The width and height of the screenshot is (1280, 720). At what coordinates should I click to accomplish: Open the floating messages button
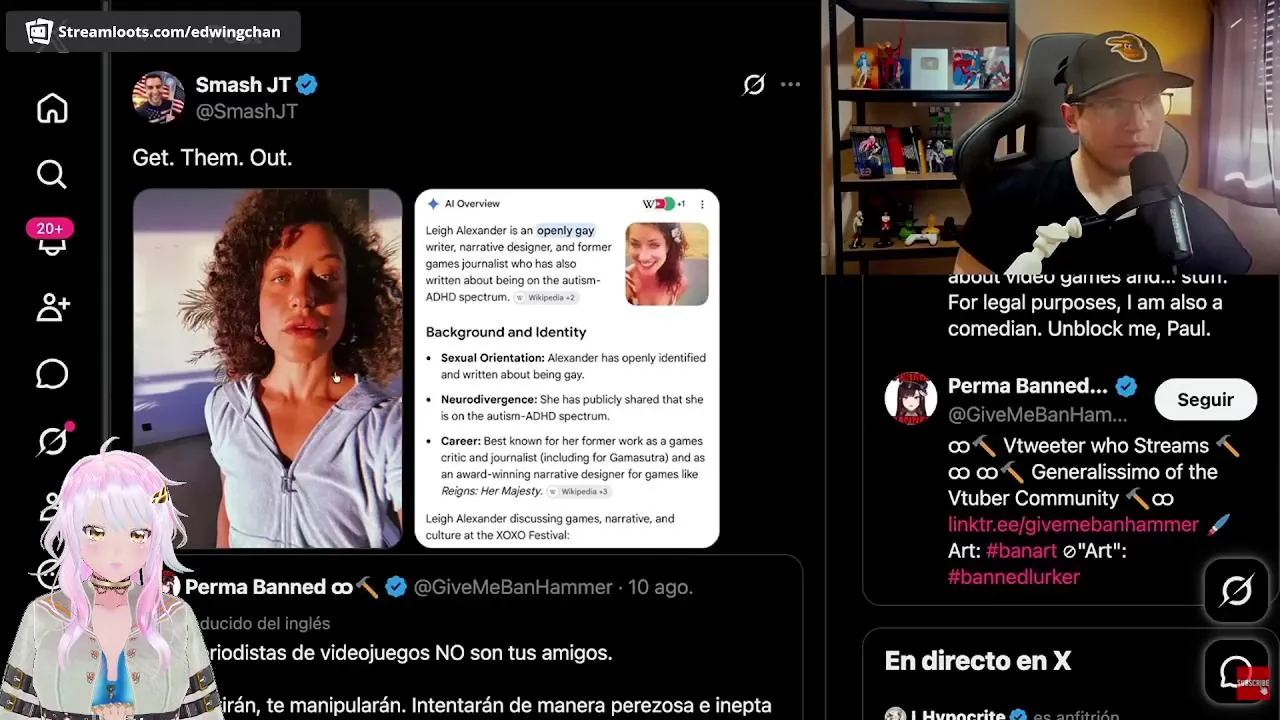(1237, 673)
